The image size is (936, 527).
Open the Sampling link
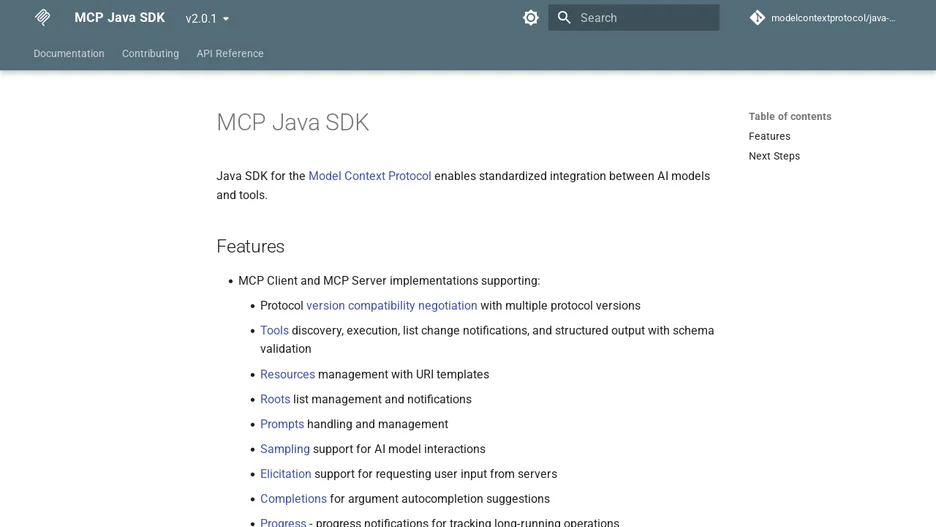[285, 449]
